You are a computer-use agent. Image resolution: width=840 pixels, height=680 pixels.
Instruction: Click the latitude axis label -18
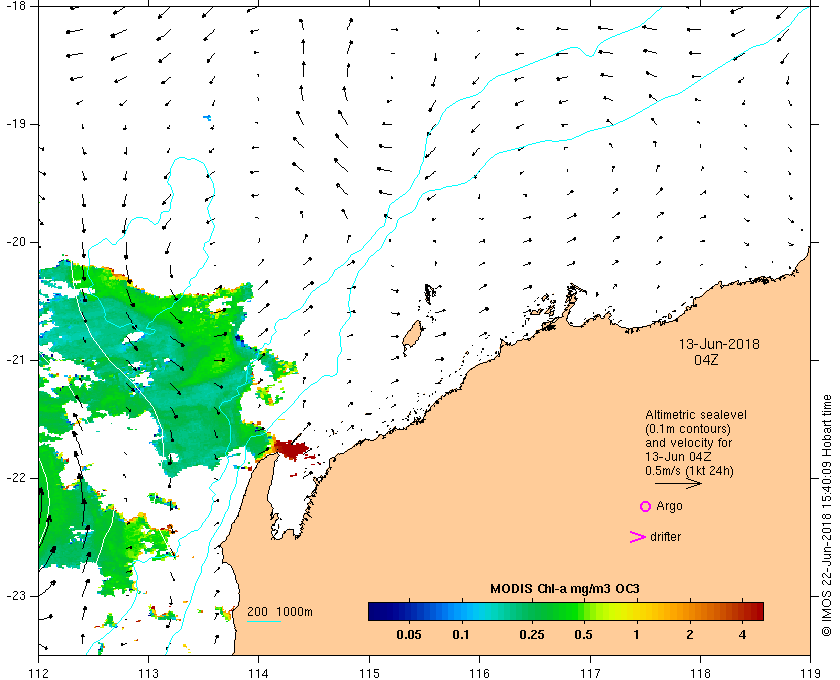14,6
